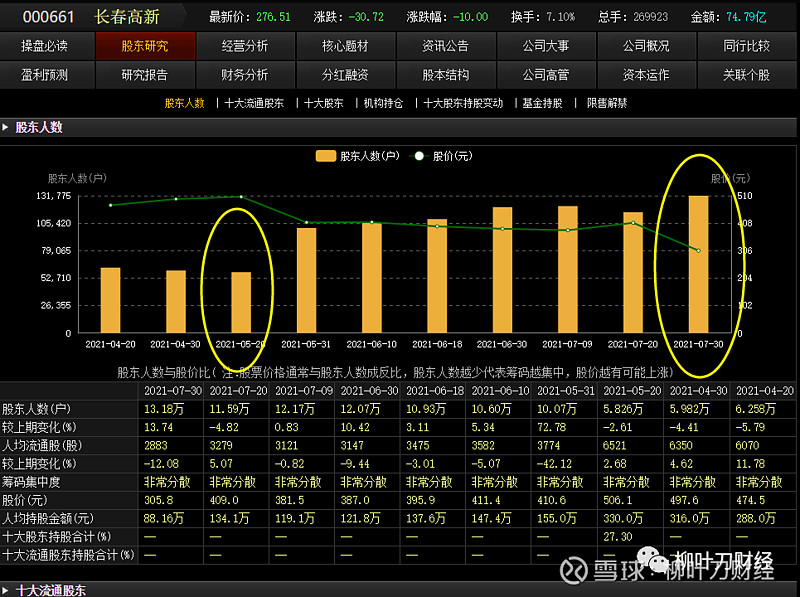Click the 27.30 top-ten holdings cell
This screenshot has width=800, height=597.
tap(617, 537)
